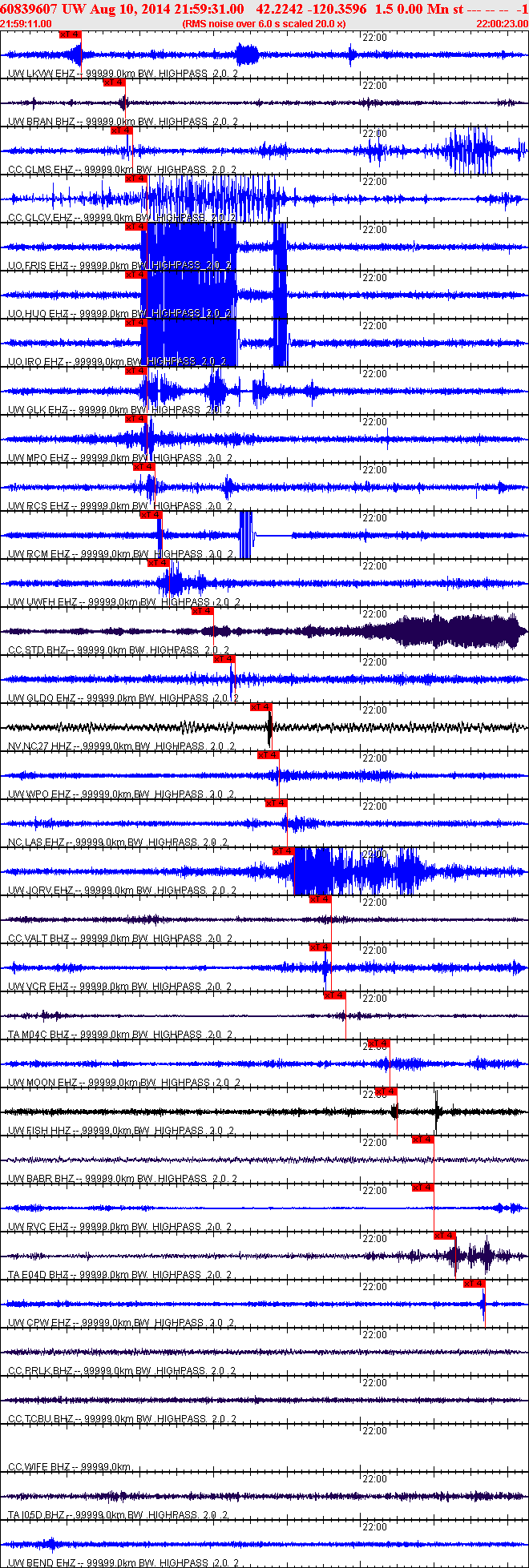Click the 'UW JORV EHZ' station label
The width and height of the screenshot is (529, 1568).
pyautogui.click(x=41, y=891)
